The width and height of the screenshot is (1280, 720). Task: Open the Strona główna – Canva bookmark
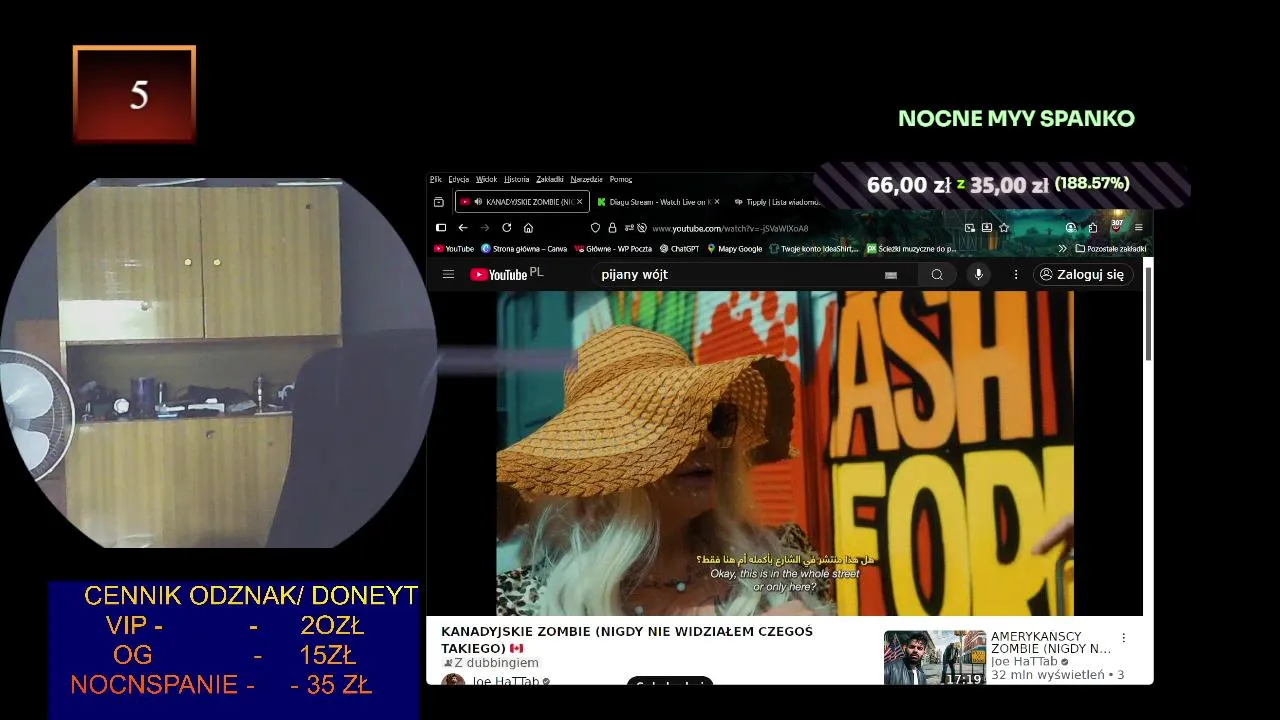(x=524, y=249)
